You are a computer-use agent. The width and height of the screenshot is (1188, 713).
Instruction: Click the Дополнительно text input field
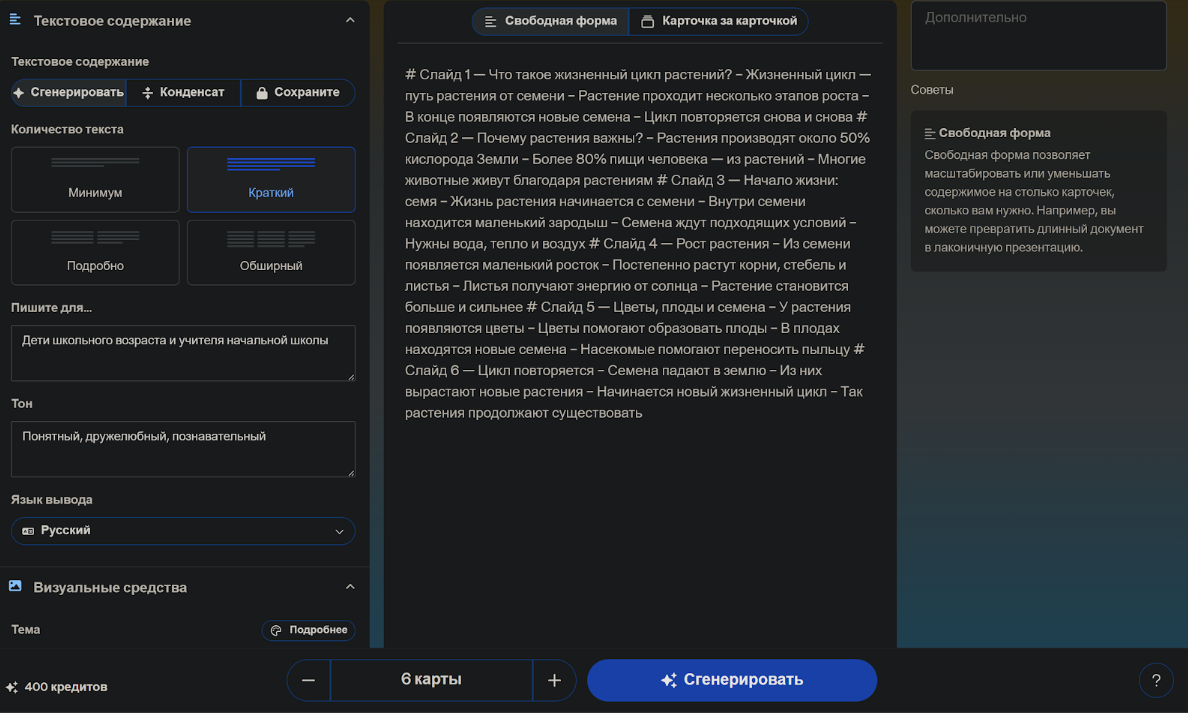point(1038,36)
